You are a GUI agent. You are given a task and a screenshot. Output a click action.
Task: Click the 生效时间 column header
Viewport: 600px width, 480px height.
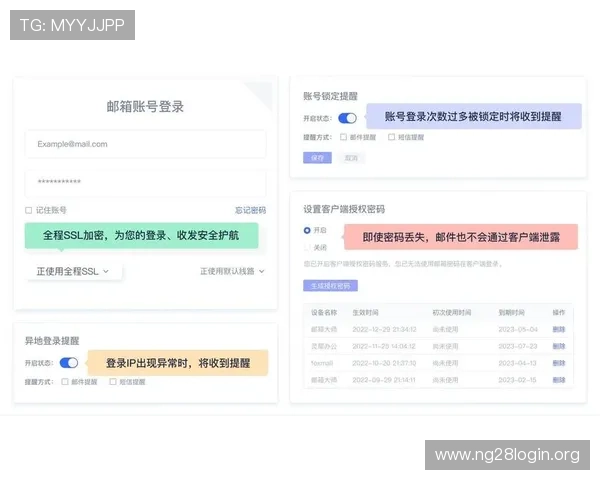365,312
